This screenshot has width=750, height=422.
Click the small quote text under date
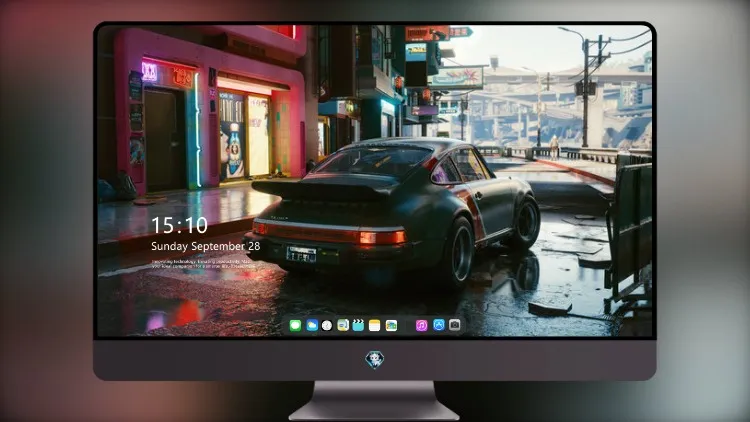pyautogui.click(x=202, y=264)
